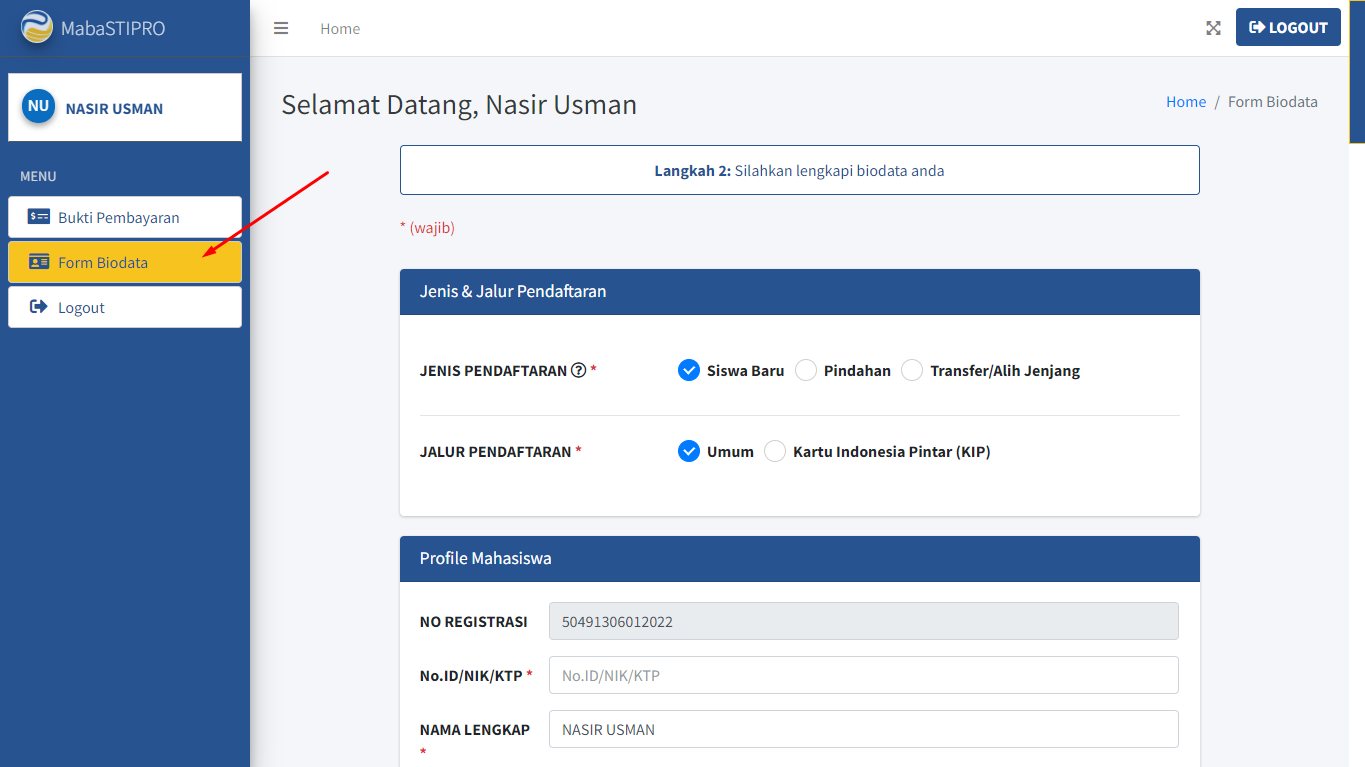Choose Transfer/Alih Jenjang registration type
This screenshot has height=767, width=1365.
[x=912, y=370]
